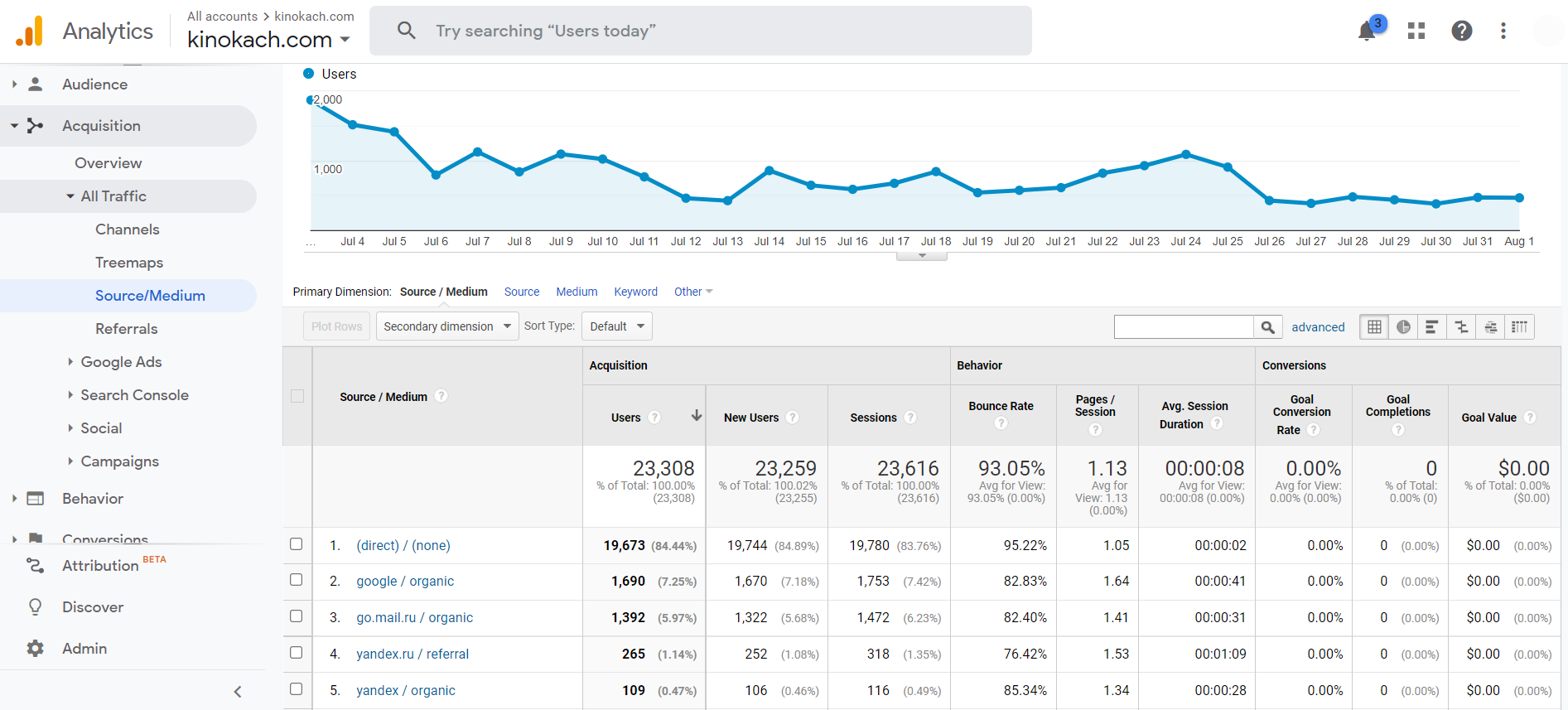Image resolution: width=1568 pixels, height=710 pixels.
Task: Click the search magnifier icon in top bar
Action: 406,31
